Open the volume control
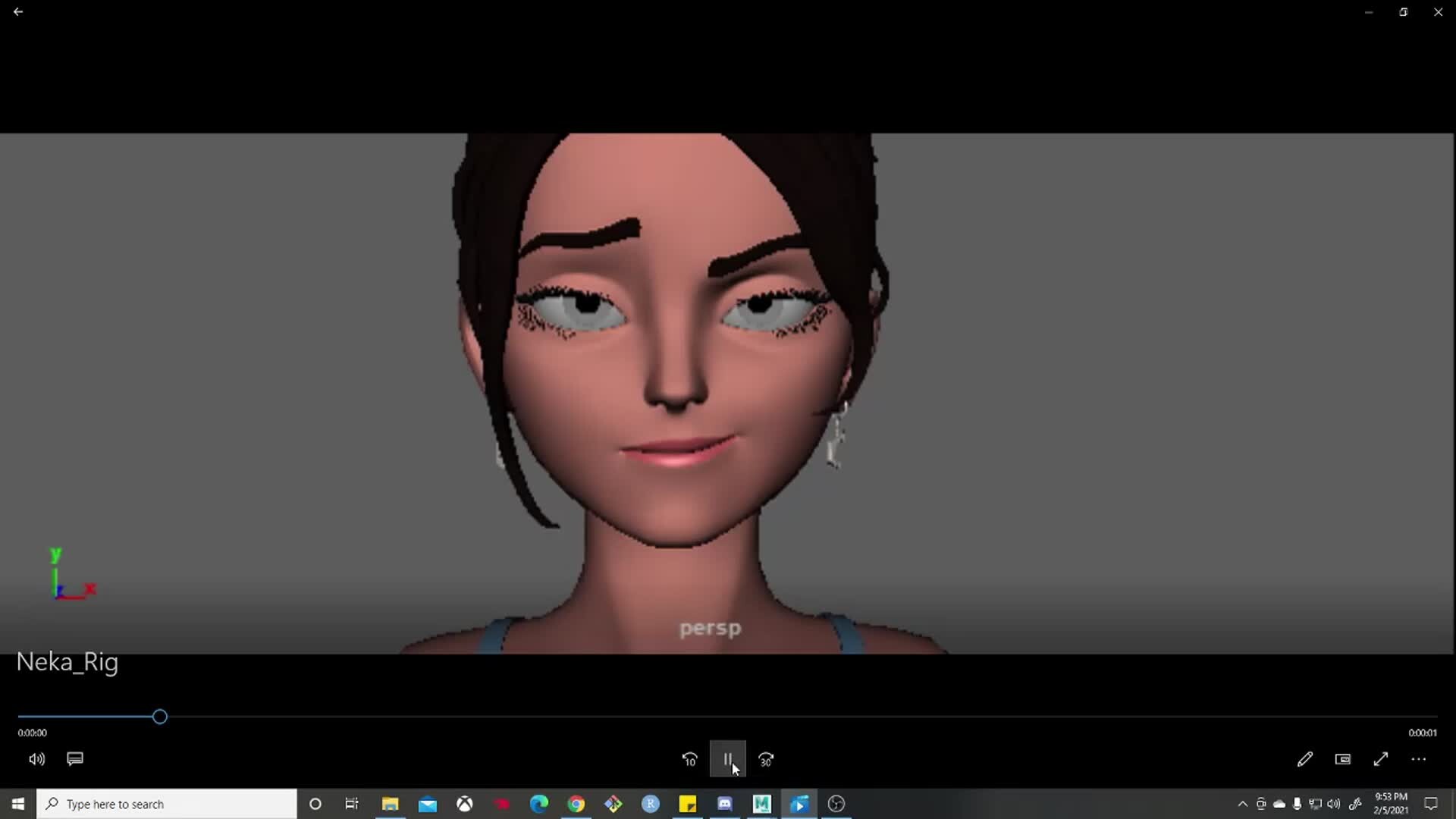This screenshot has width=1456, height=819. 36,758
